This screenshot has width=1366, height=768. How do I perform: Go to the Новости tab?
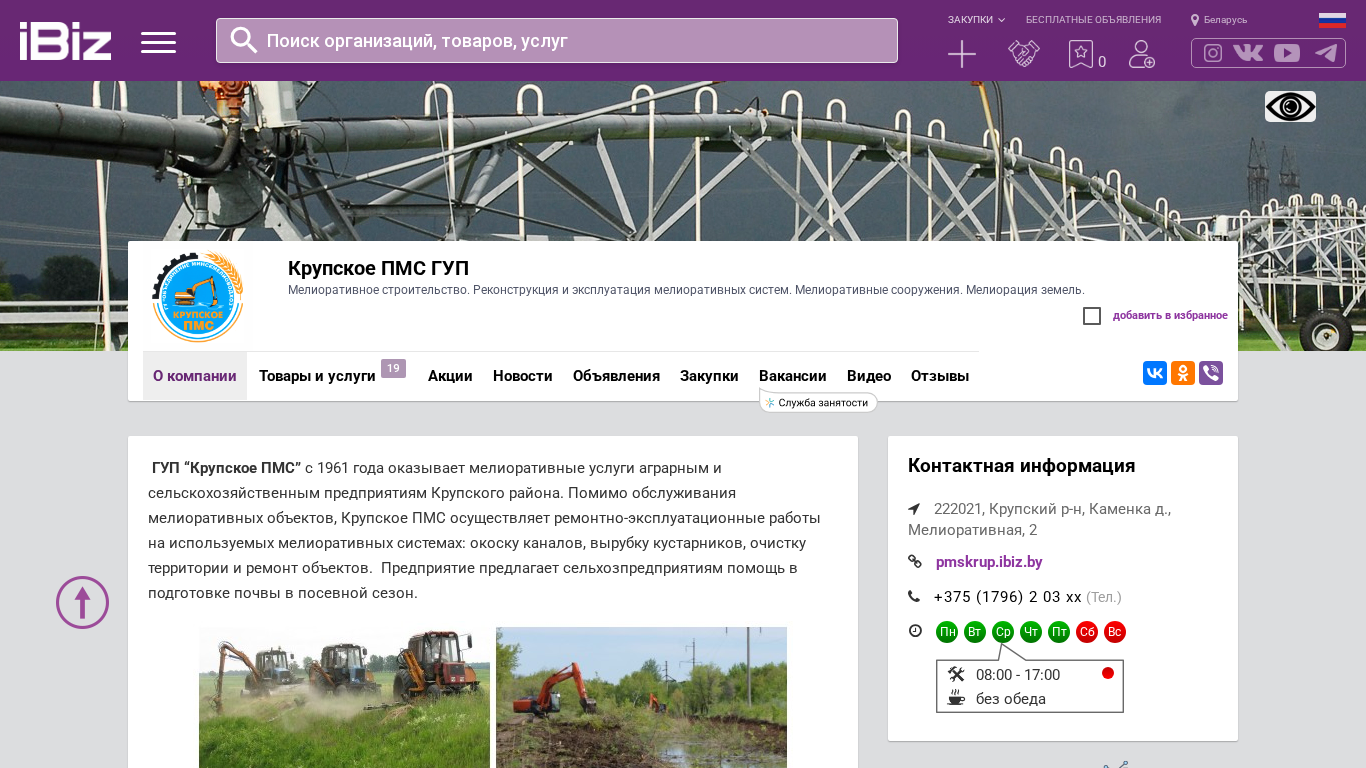[523, 376]
